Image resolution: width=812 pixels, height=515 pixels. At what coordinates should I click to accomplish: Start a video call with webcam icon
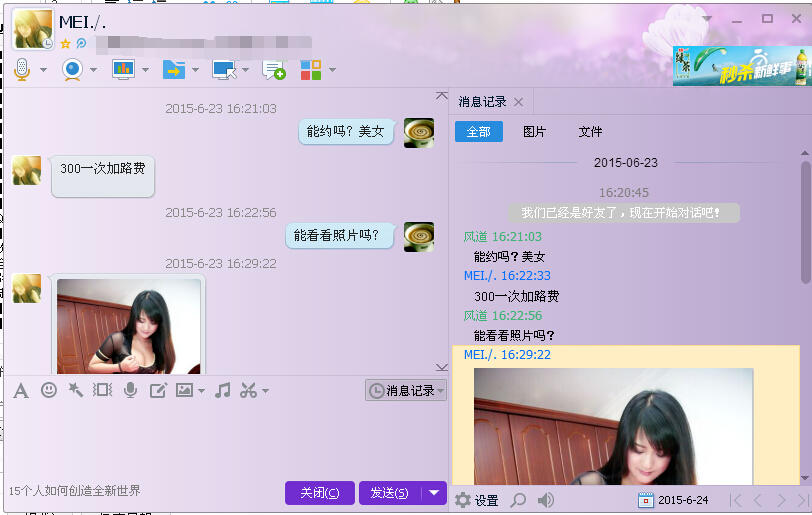pyautogui.click(x=72, y=69)
